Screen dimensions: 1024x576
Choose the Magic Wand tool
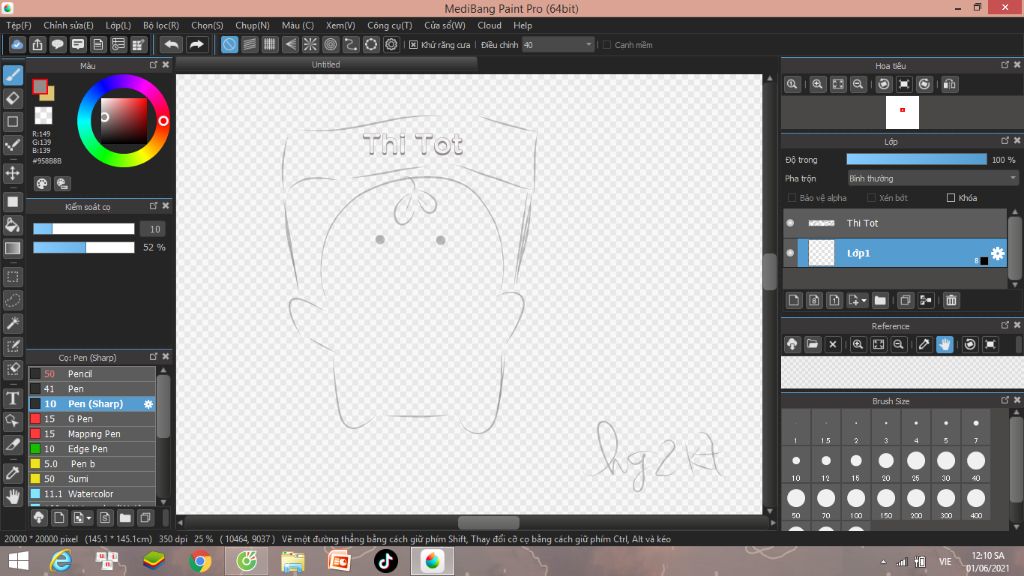(13, 323)
